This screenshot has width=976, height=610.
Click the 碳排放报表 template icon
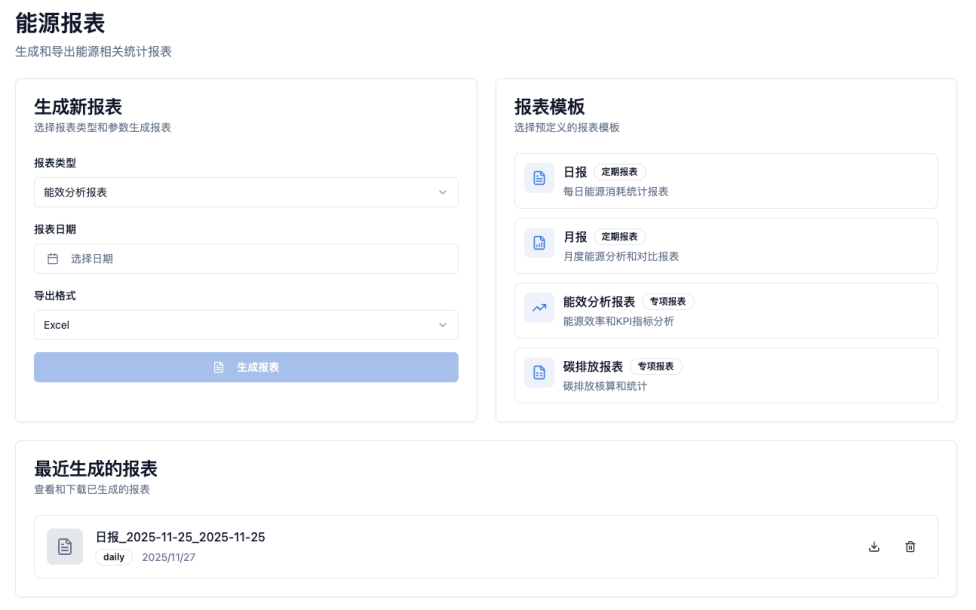pos(539,372)
